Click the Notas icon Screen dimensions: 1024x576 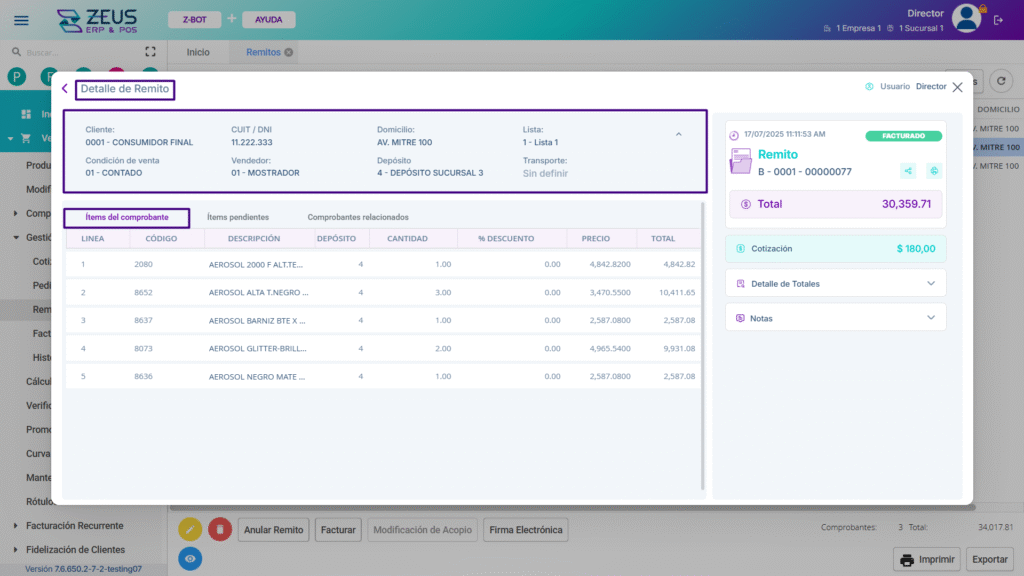point(741,319)
